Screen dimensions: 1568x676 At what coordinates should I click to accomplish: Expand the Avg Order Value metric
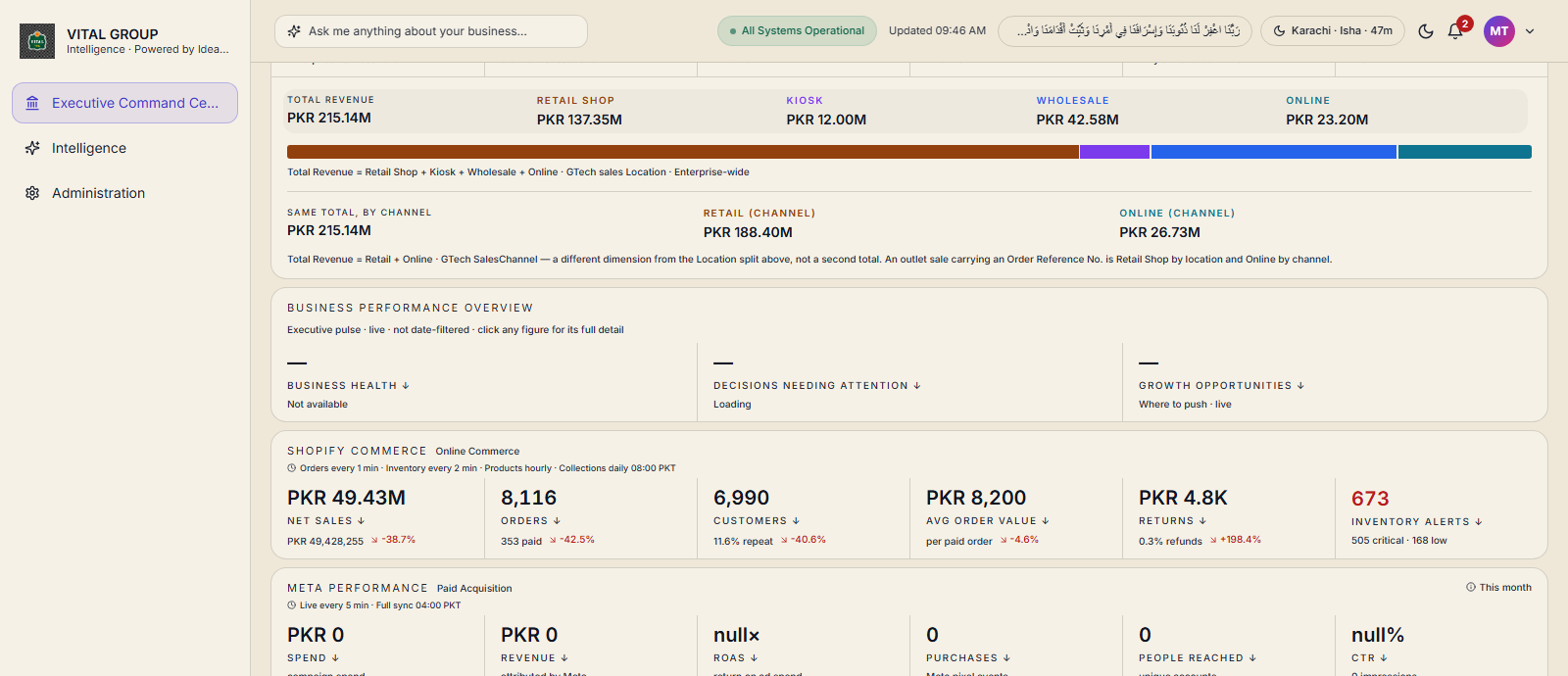(x=988, y=521)
